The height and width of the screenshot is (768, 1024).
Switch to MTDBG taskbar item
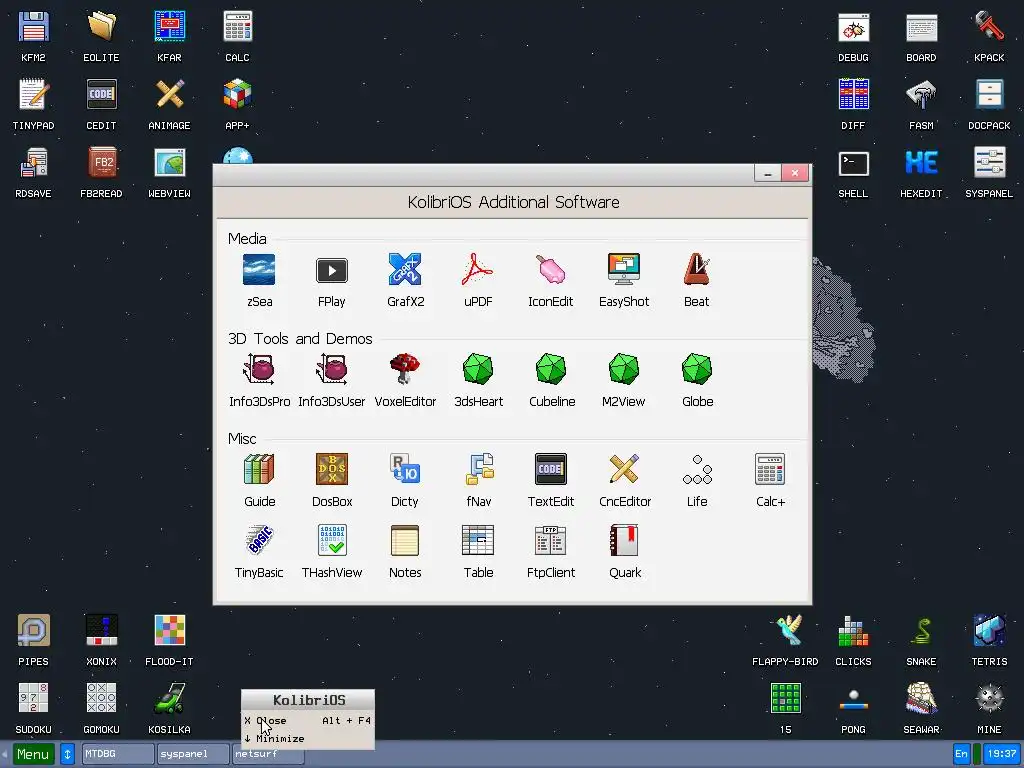click(118, 754)
